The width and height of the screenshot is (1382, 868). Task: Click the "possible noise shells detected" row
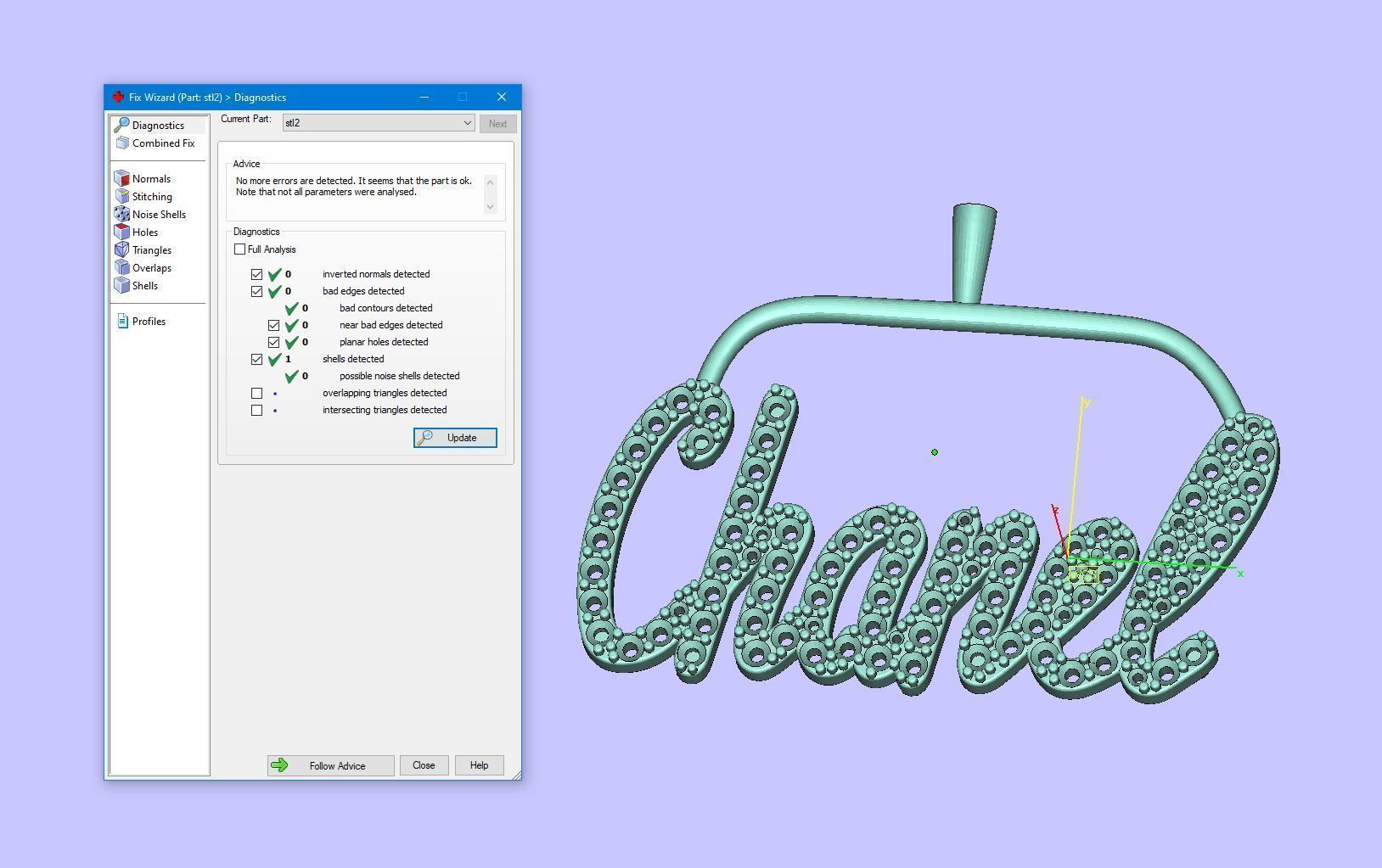click(373, 377)
